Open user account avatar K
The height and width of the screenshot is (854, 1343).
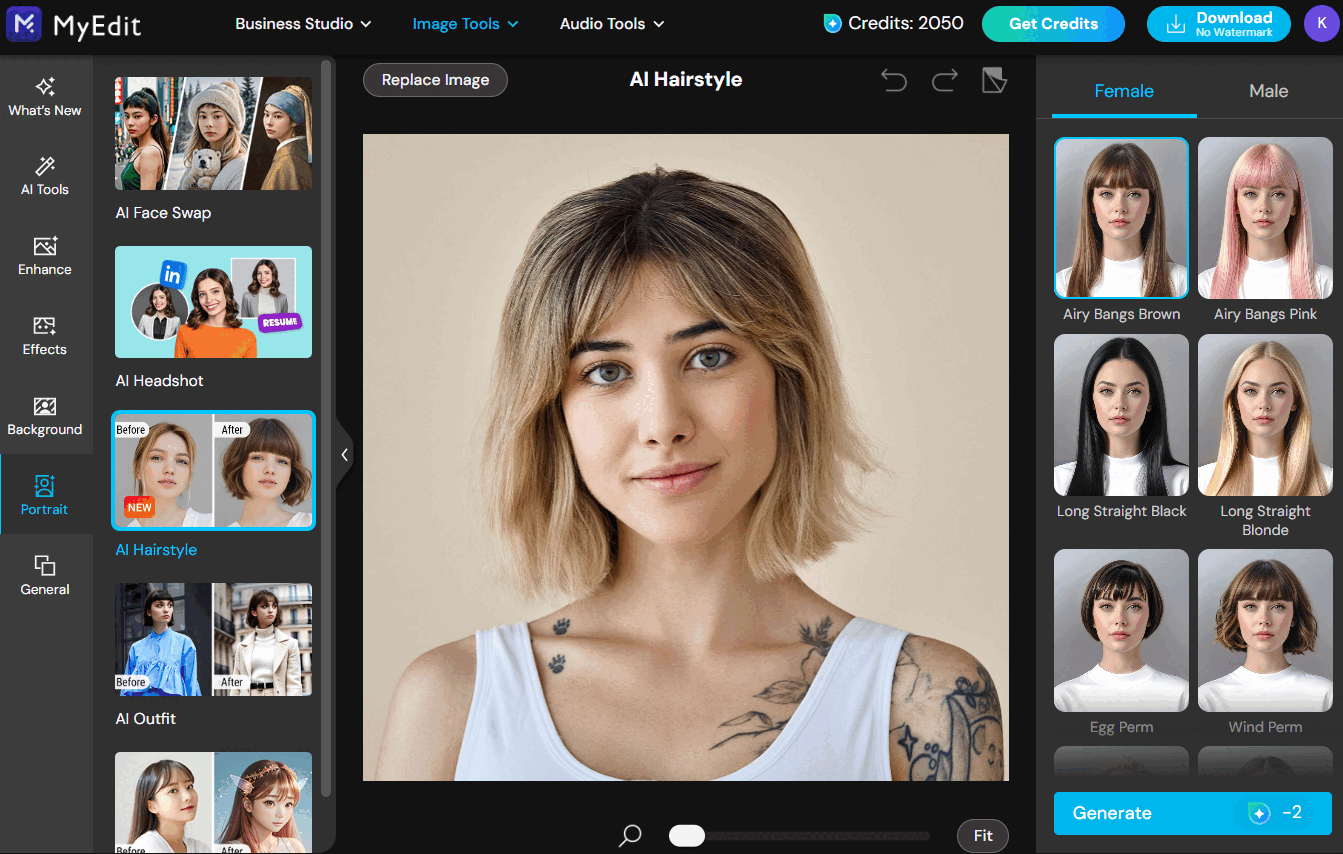click(x=1322, y=24)
